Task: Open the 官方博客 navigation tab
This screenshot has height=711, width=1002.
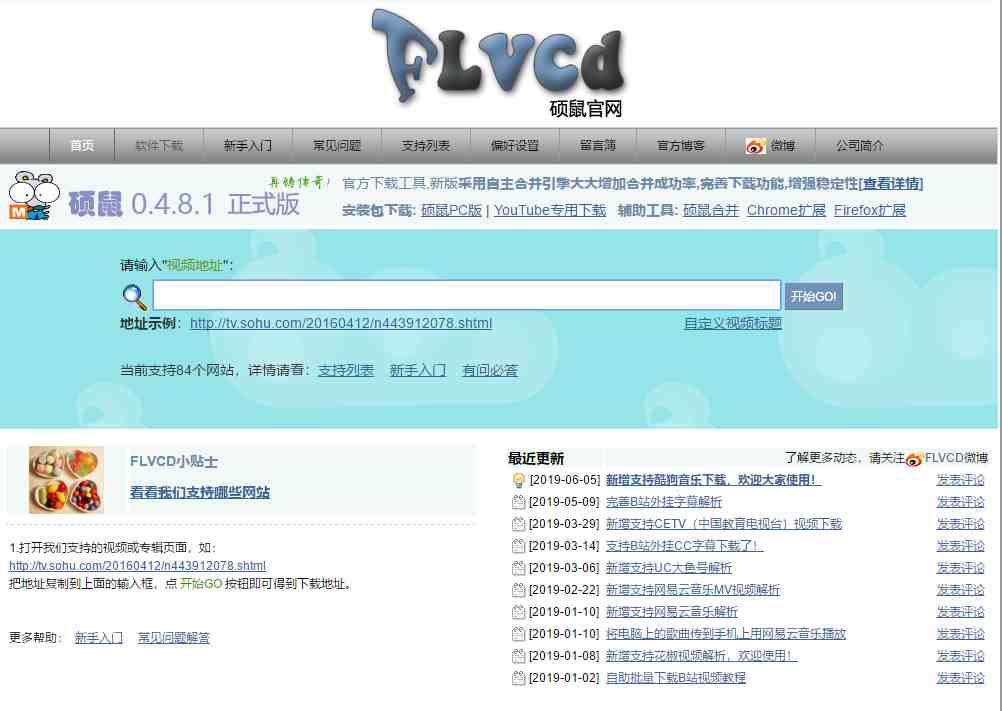Action: [x=681, y=146]
